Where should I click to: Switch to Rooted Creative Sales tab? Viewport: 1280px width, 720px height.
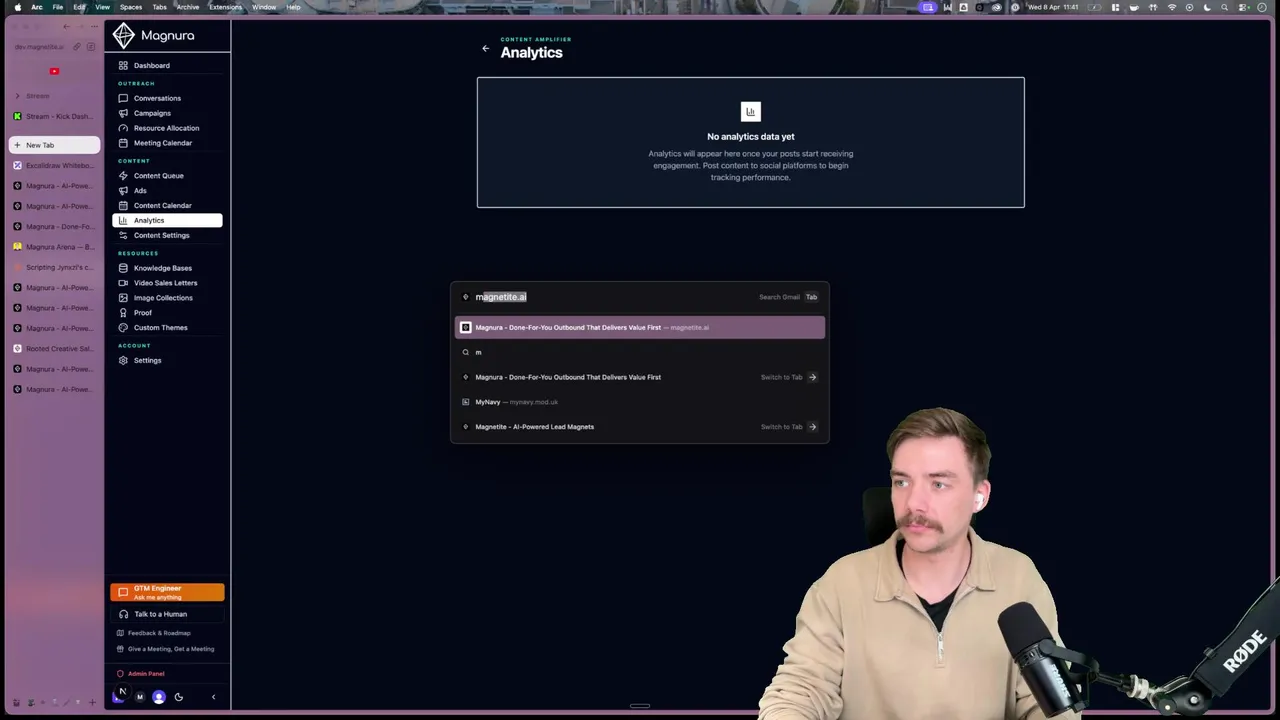(x=54, y=349)
